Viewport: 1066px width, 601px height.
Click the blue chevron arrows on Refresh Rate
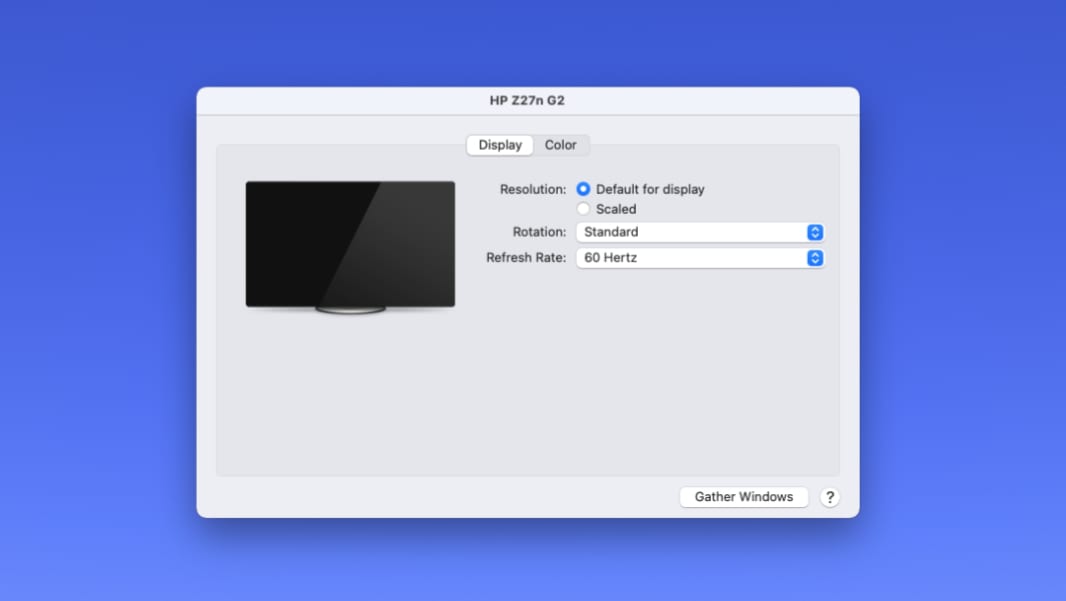pyautogui.click(x=815, y=258)
